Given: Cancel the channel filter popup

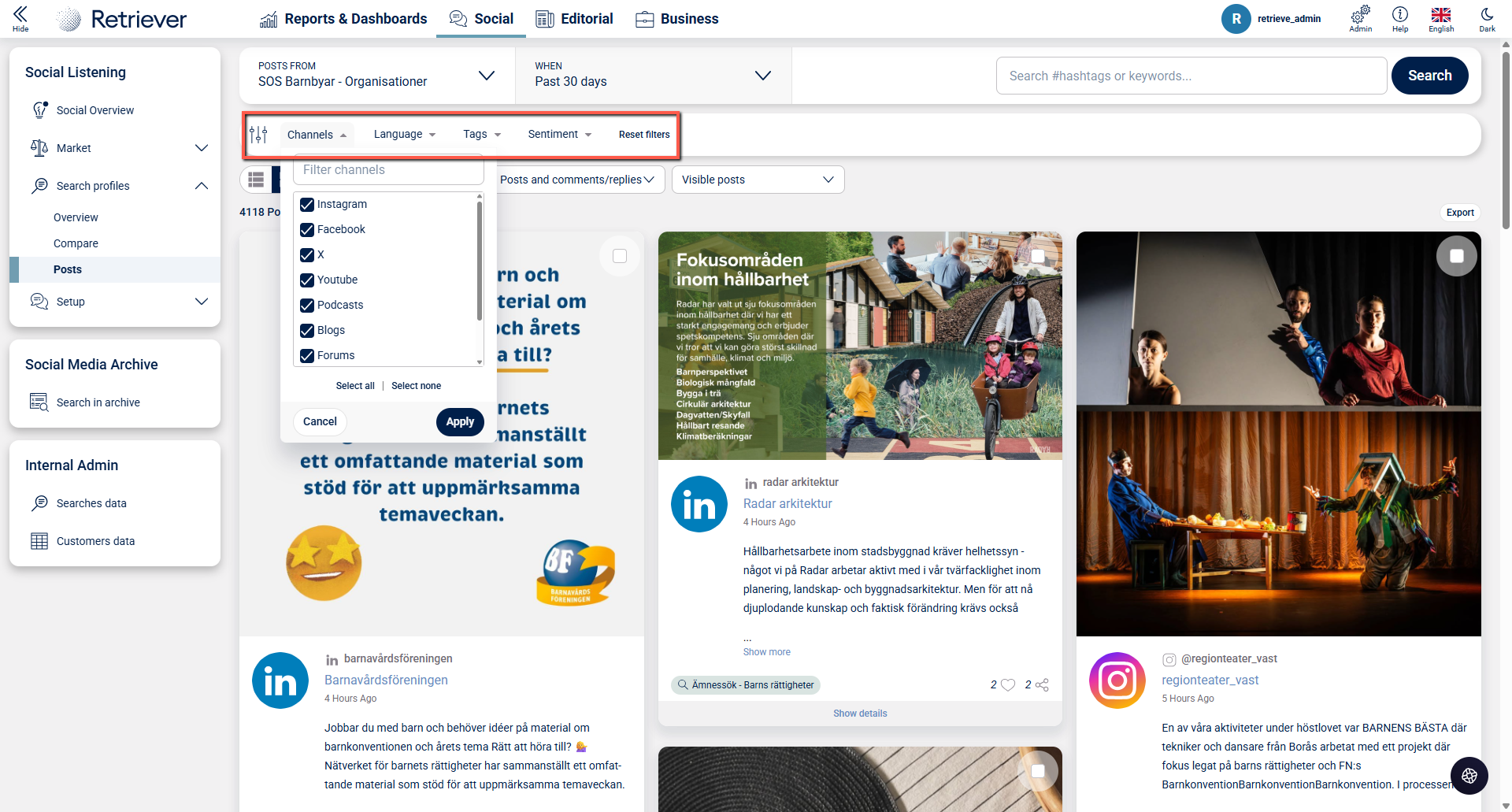Looking at the screenshot, I should click(320, 422).
